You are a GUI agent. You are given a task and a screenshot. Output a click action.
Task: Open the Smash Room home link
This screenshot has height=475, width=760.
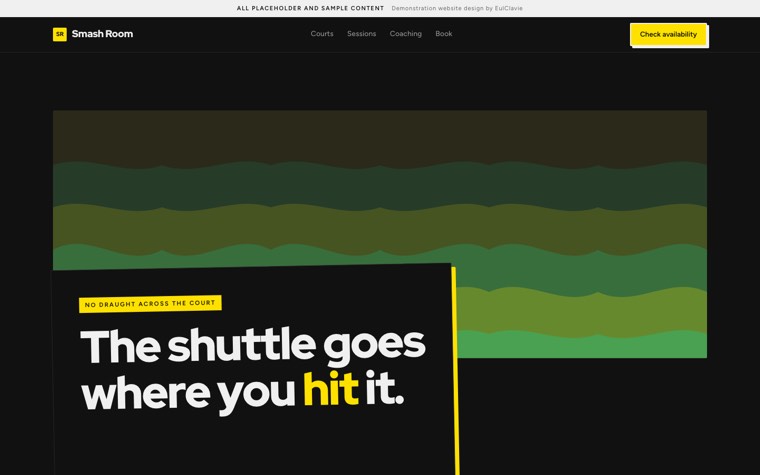[x=93, y=34]
